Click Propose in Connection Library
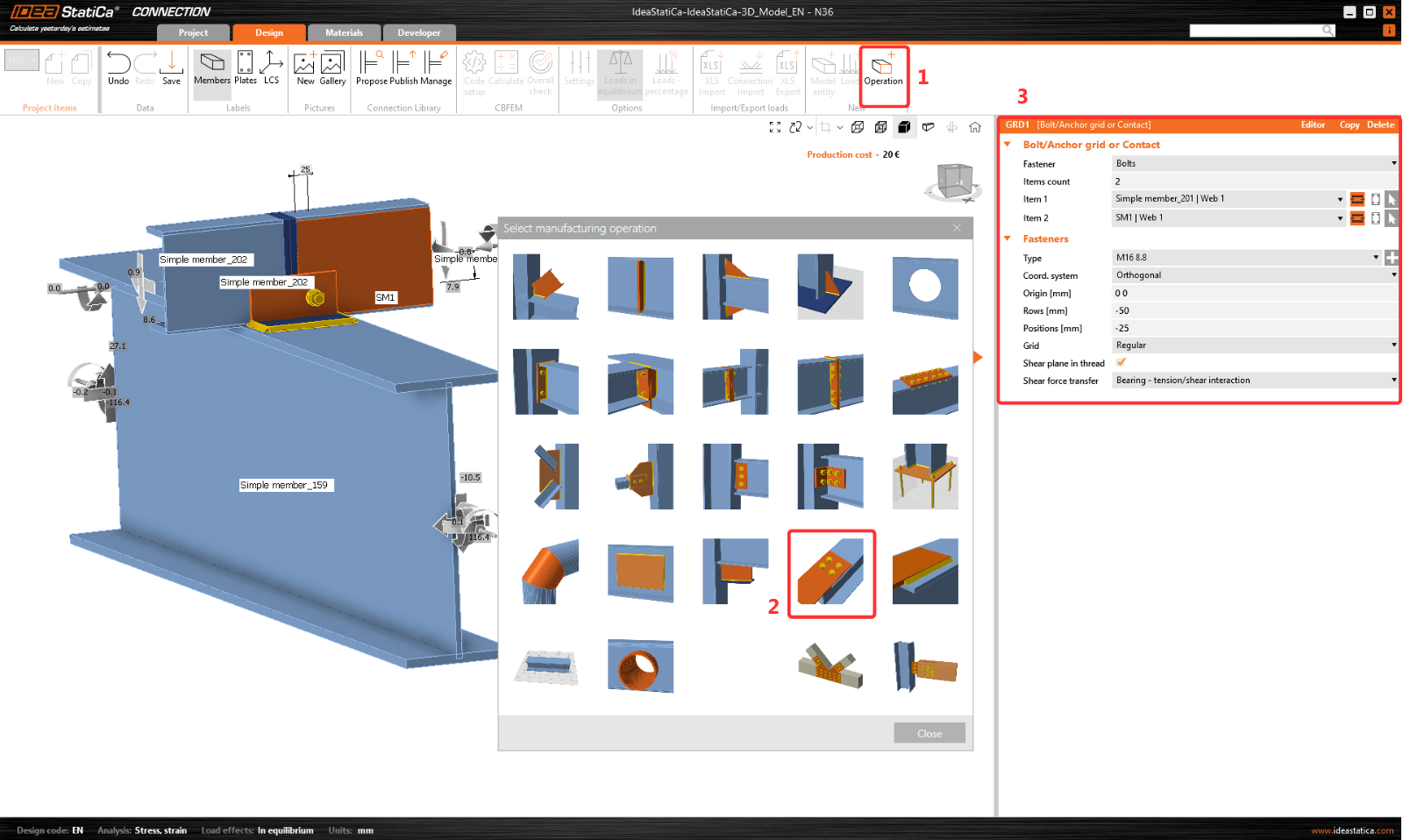This screenshot has width=1403, height=840. click(371, 69)
